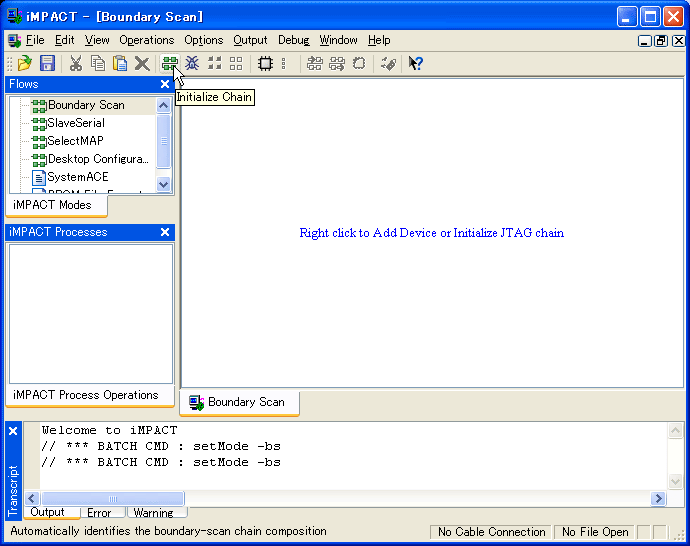The image size is (690, 546).
Task: Close the inner Boundary Scan document window
Action: click(679, 41)
